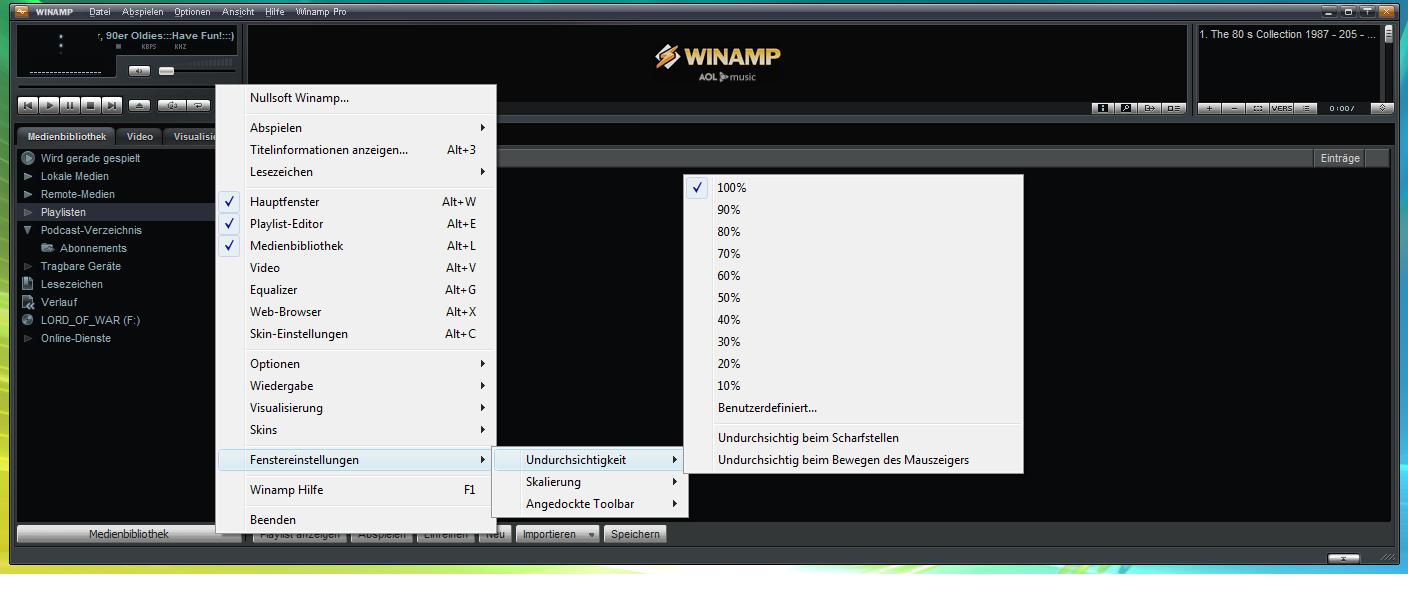Start playback with the play button

[x=48, y=105]
